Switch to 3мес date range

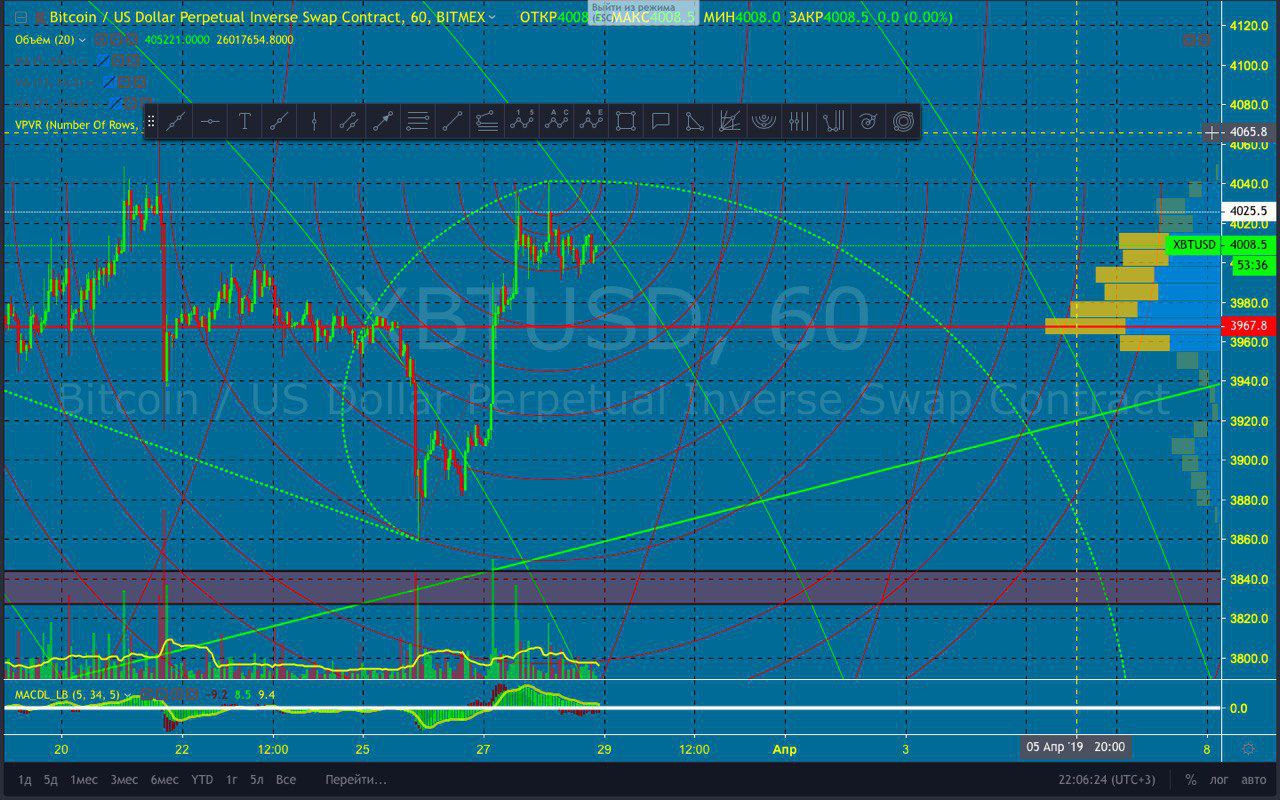tap(124, 780)
